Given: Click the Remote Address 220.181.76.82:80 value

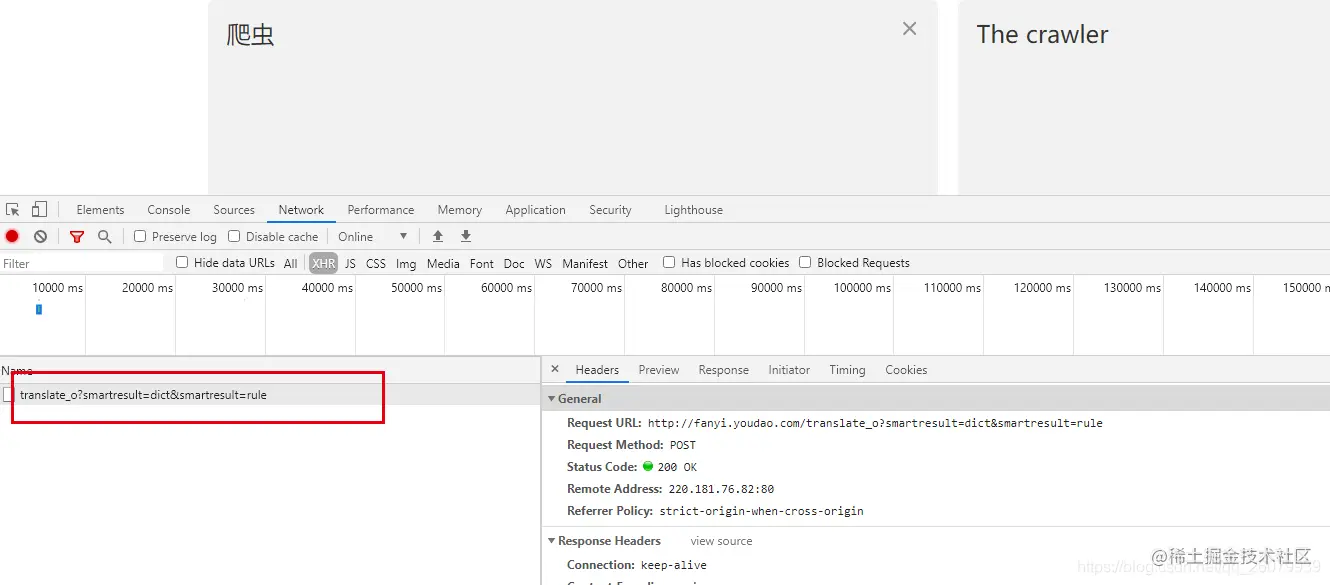Looking at the screenshot, I should (721, 489).
